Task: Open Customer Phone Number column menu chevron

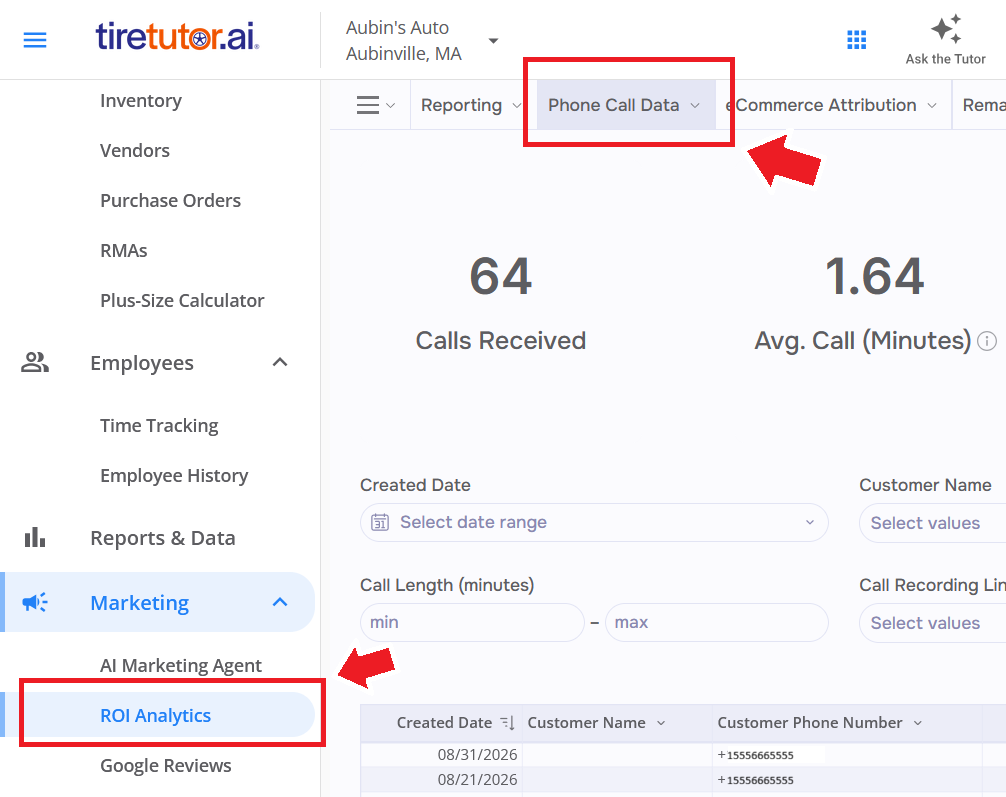Action: (x=917, y=723)
